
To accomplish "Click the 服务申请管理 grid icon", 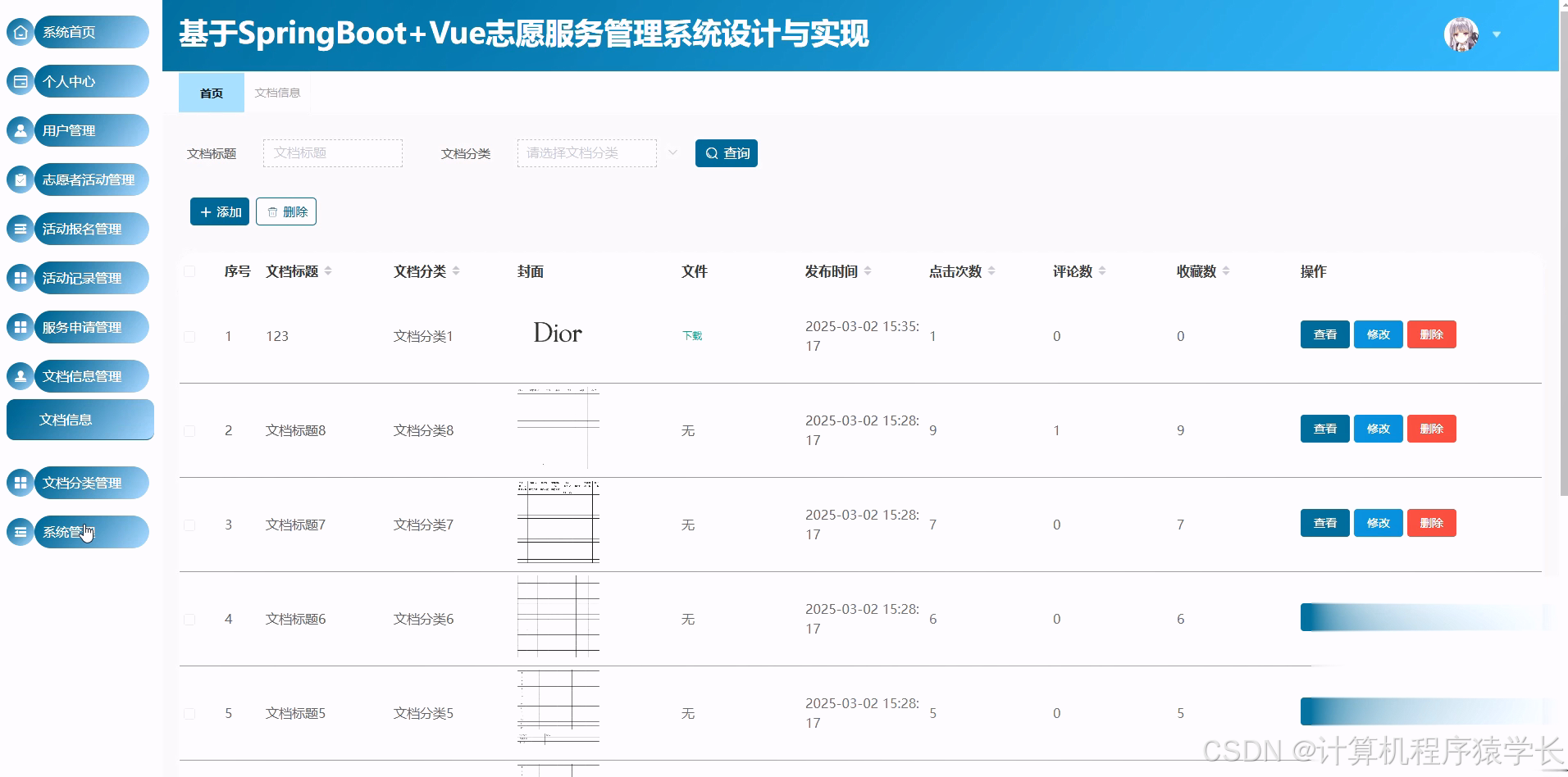I will point(20,327).
